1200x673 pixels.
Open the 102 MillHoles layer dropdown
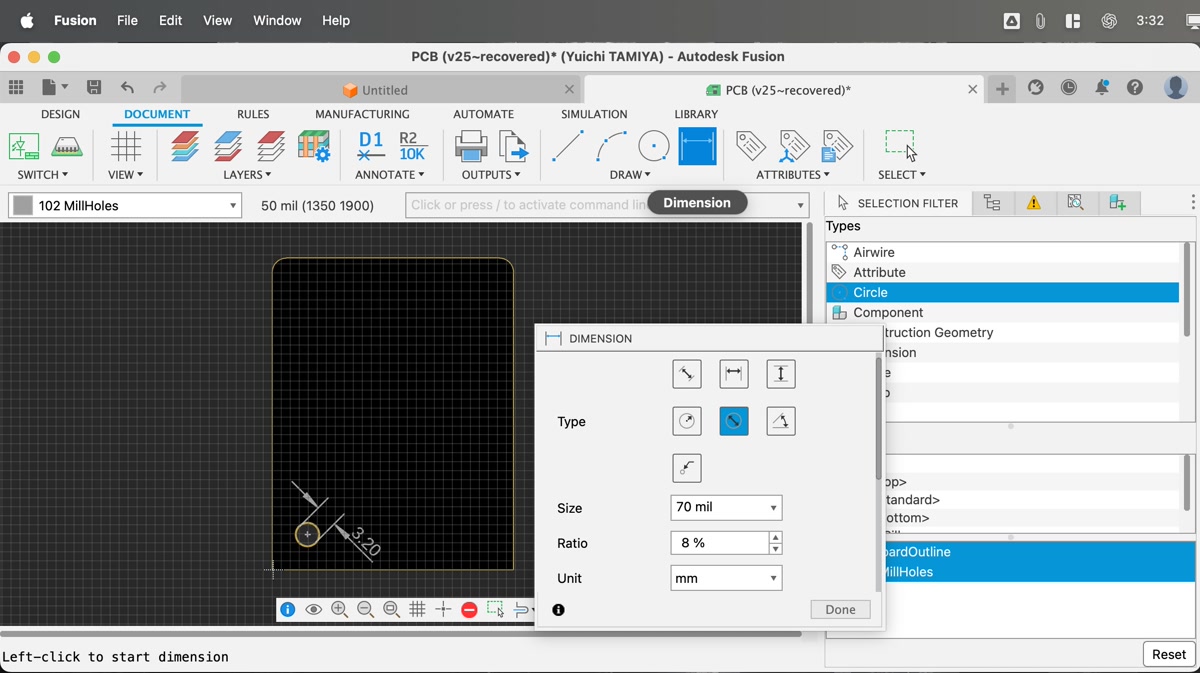125,205
